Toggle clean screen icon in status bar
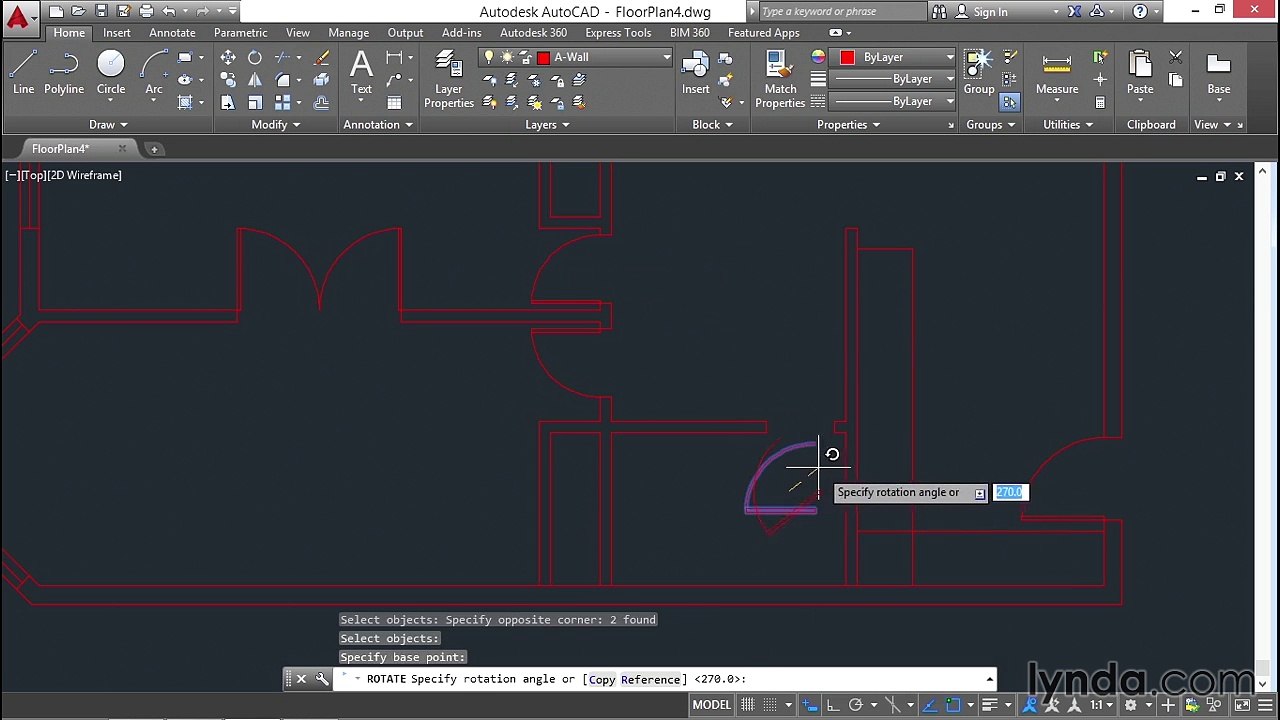Screen dimensions: 1280x720 pos(1241,705)
